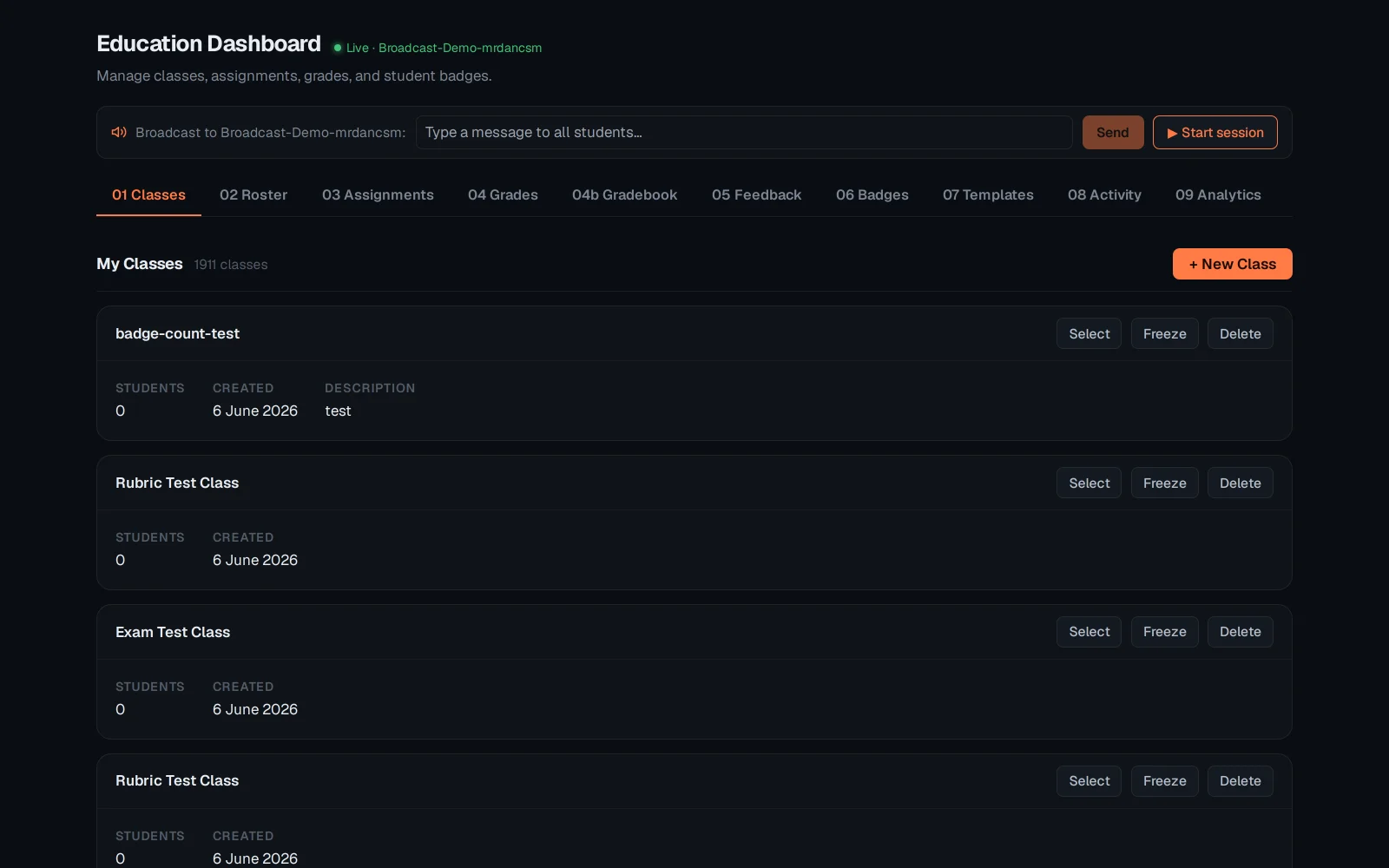Open the 06 Badges tab
Image resolution: width=1389 pixels, height=868 pixels.
click(x=872, y=194)
